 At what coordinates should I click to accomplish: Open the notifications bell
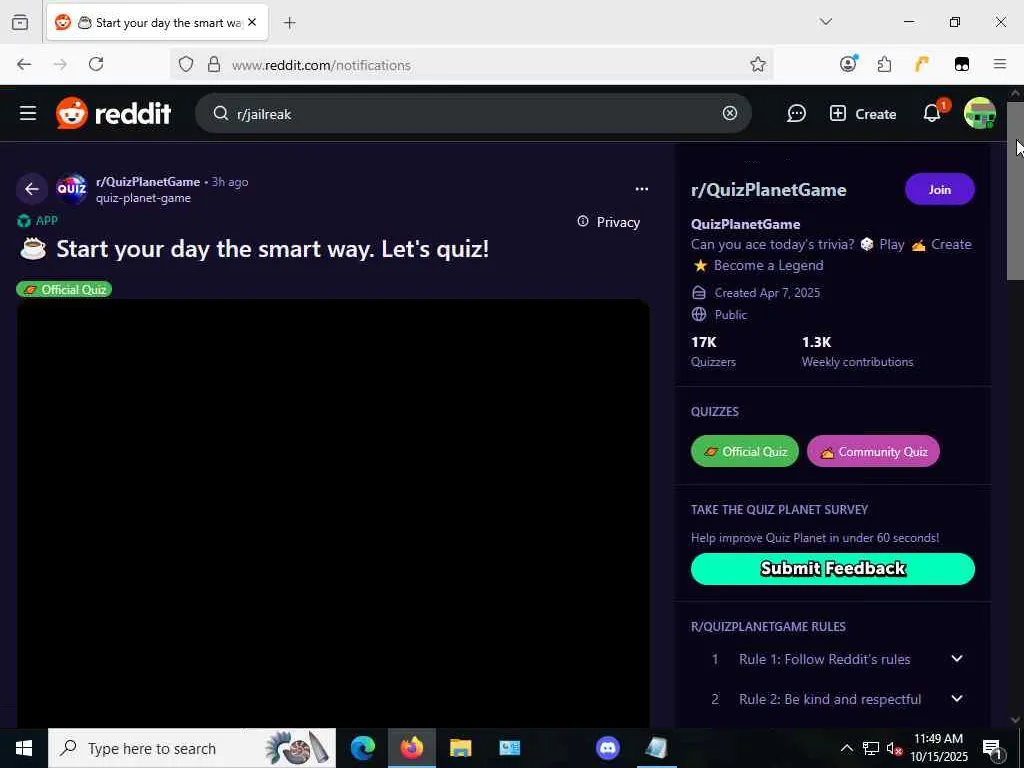point(932,114)
